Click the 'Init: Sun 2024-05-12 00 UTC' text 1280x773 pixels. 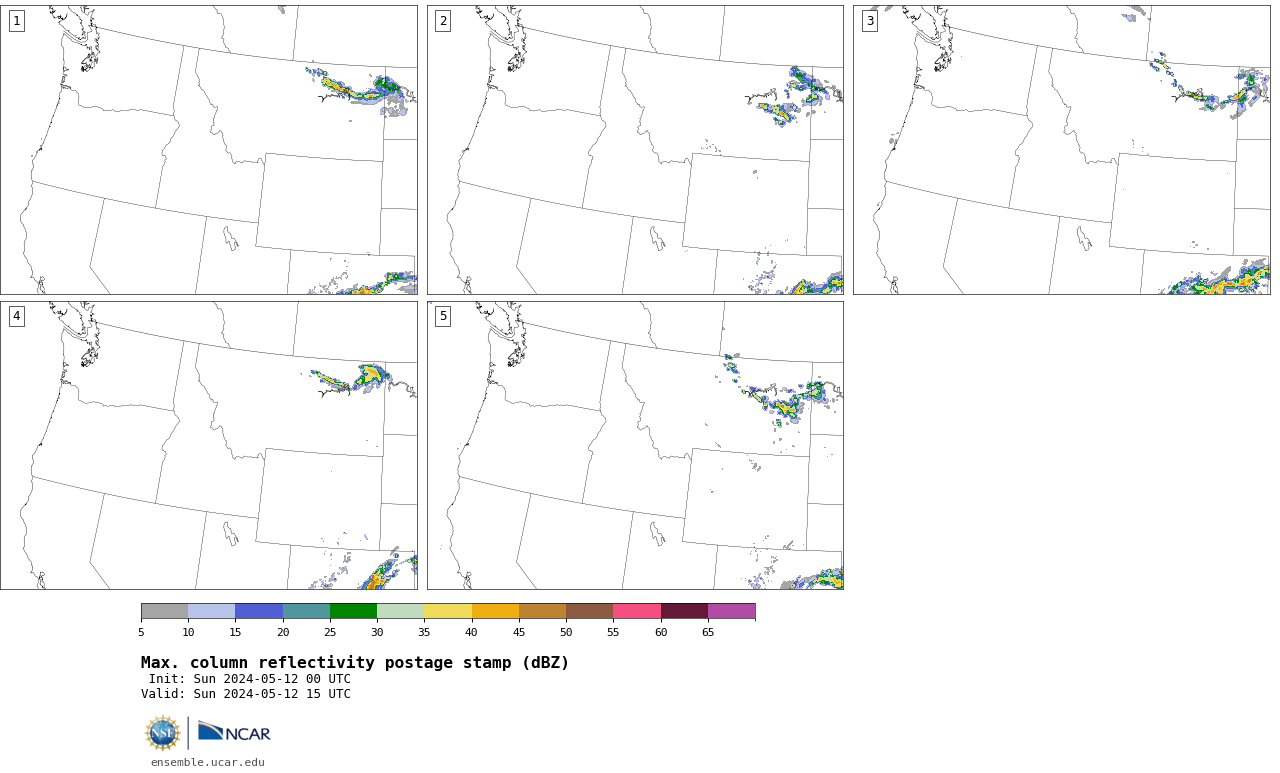point(250,679)
